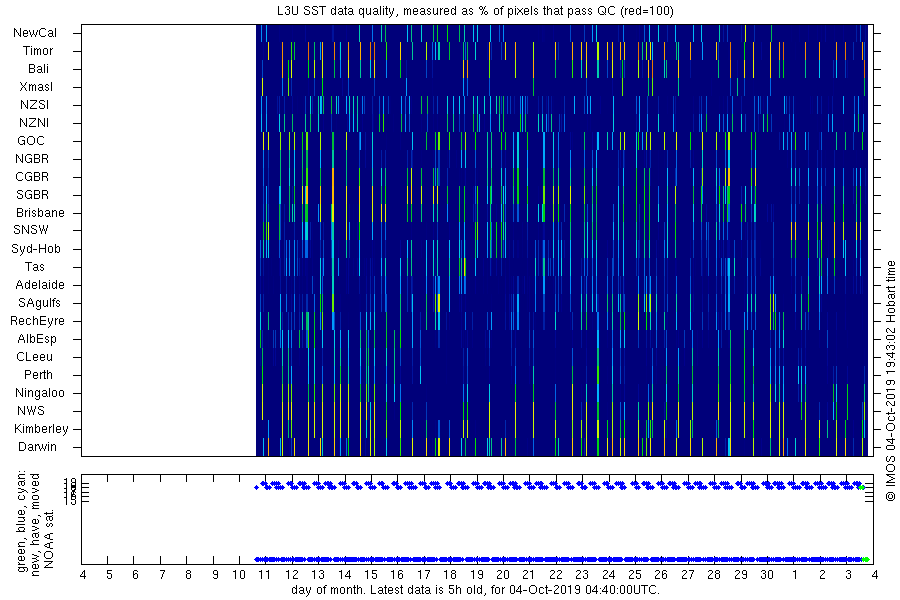900x600 pixels.
Task: Select the CLeeu region label
Action: click(x=34, y=357)
